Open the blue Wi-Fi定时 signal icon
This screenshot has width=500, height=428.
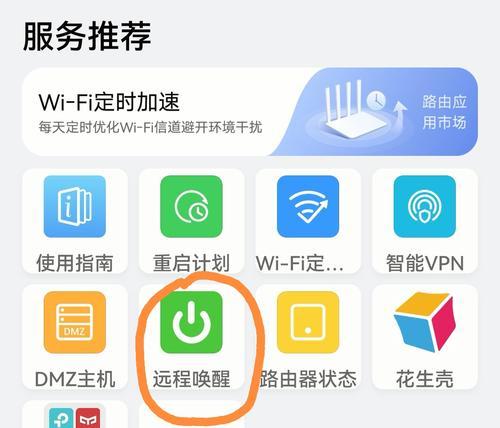308,206
